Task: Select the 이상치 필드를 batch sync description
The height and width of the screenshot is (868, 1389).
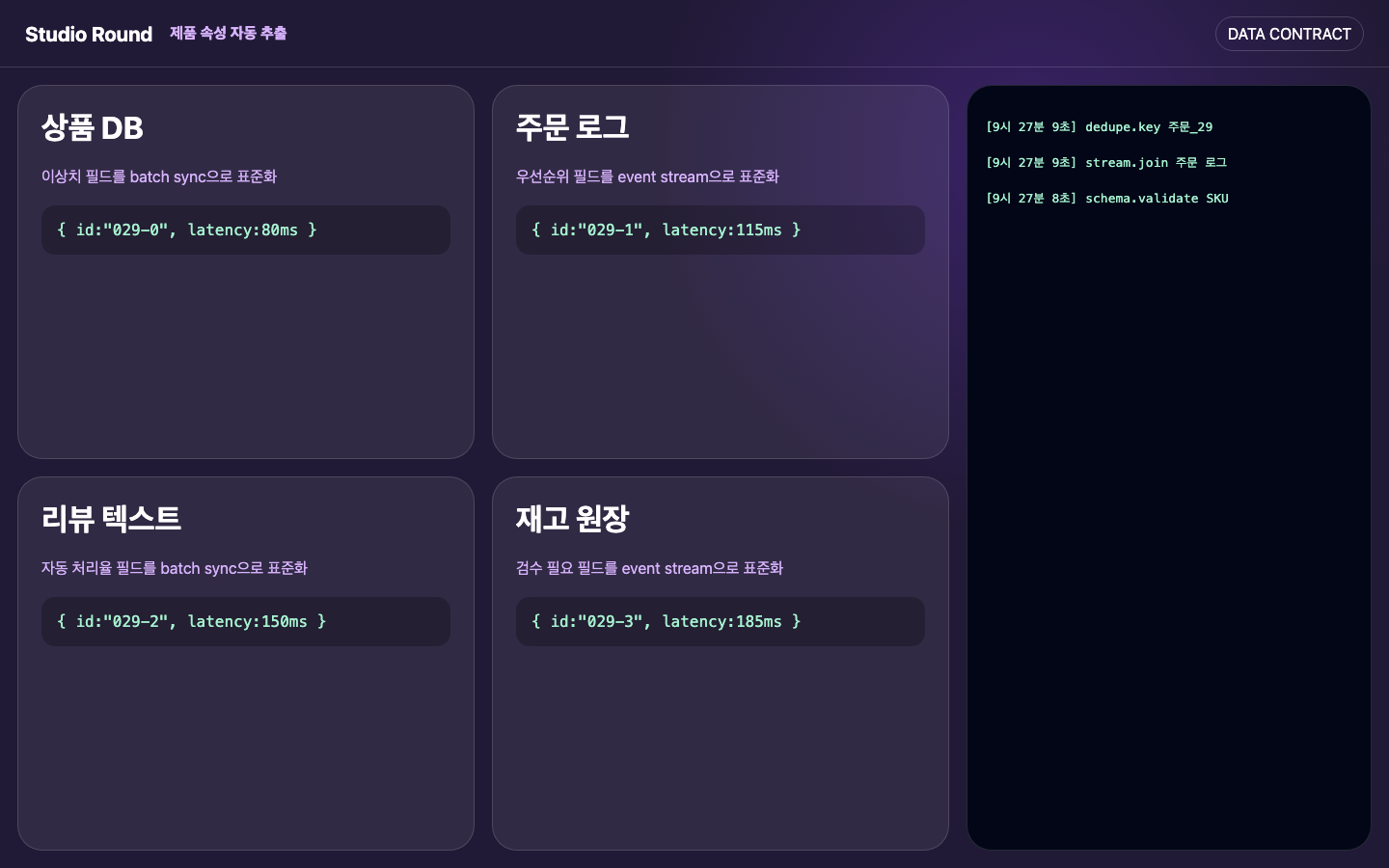Action: click(159, 176)
